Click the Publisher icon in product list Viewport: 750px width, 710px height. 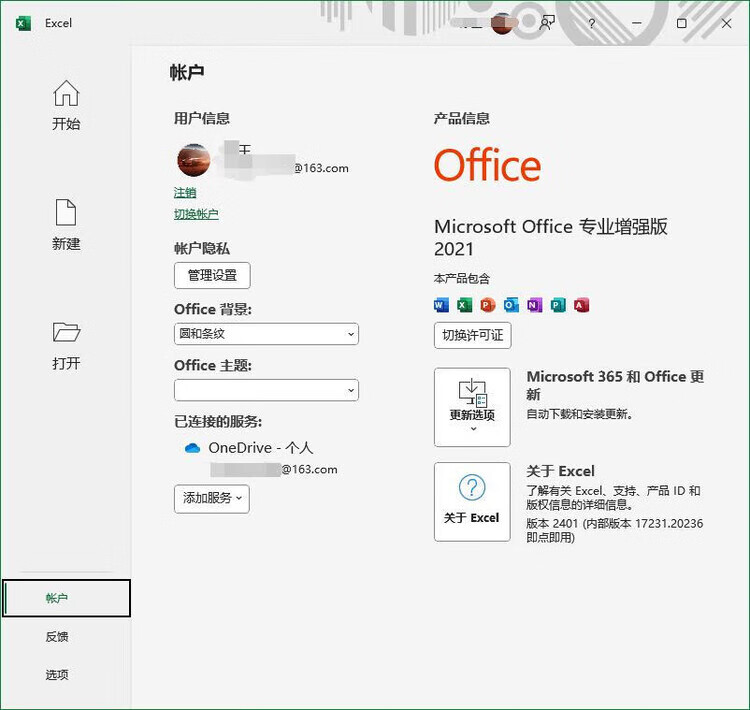[x=558, y=305]
